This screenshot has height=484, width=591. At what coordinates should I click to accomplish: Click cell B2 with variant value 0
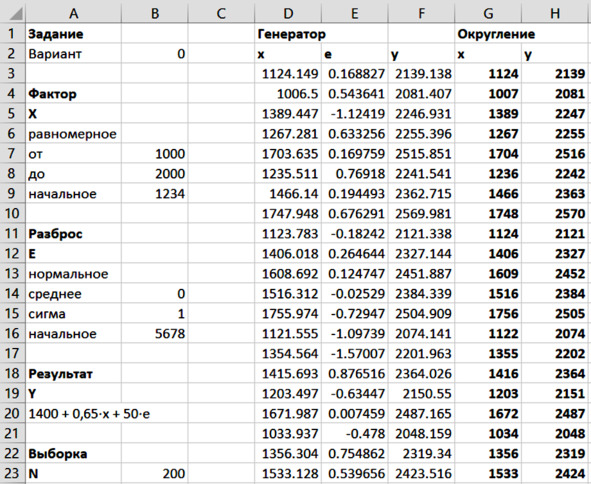pos(155,54)
